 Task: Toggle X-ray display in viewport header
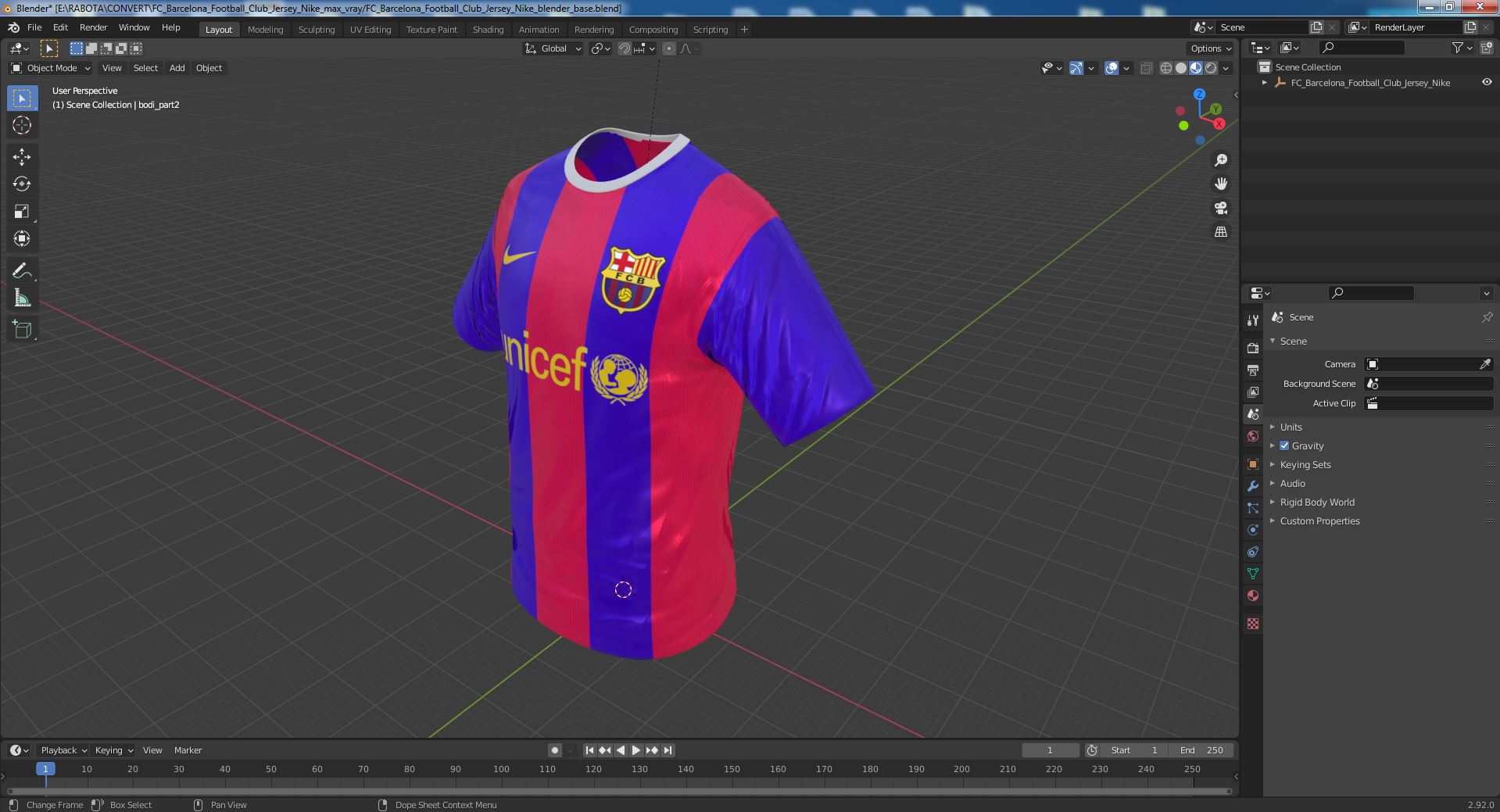[x=1146, y=68]
